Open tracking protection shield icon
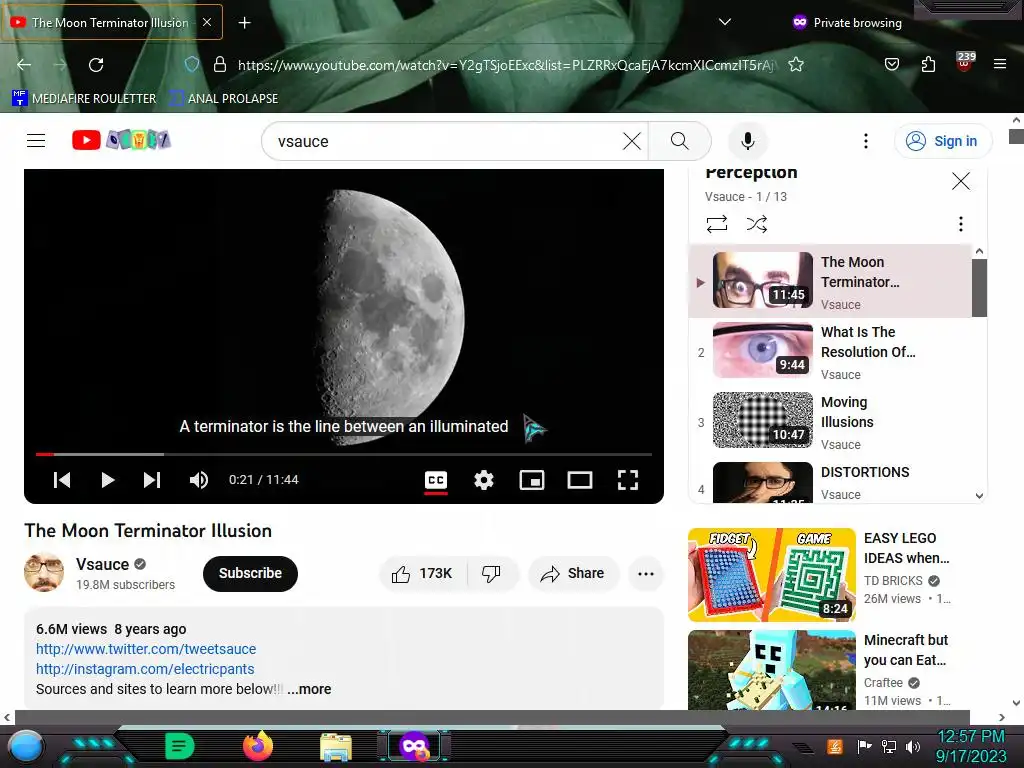The height and width of the screenshot is (768, 1024). [x=191, y=64]
